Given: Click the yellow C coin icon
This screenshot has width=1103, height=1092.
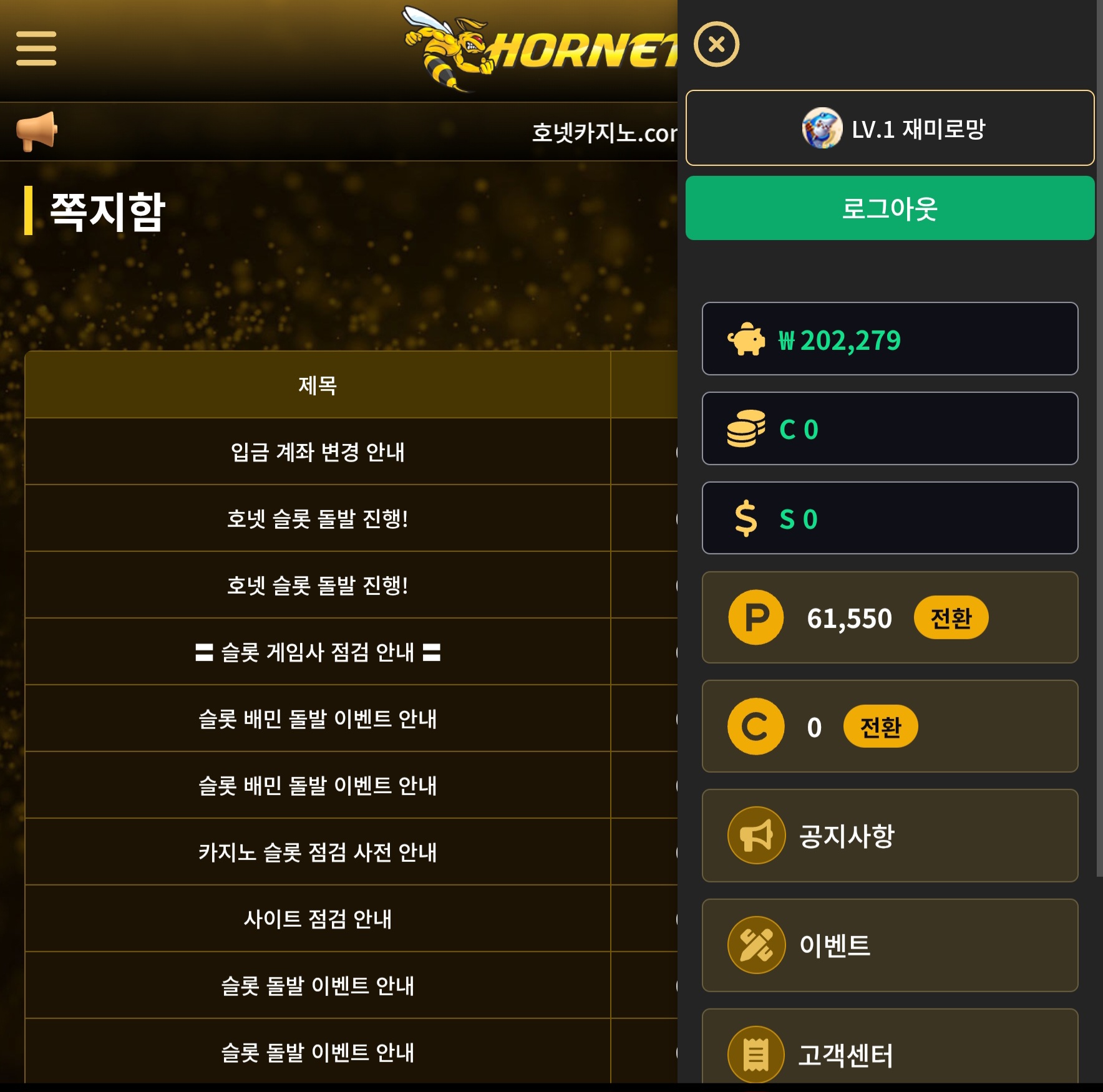Looking at the screenshot, I should 756,727.
